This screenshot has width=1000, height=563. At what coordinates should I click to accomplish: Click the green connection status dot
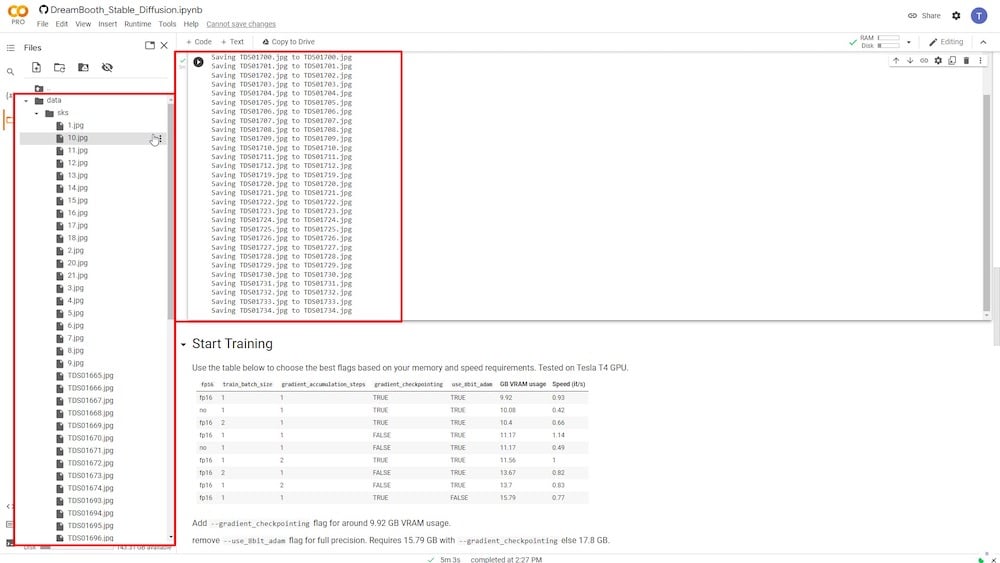982,559
